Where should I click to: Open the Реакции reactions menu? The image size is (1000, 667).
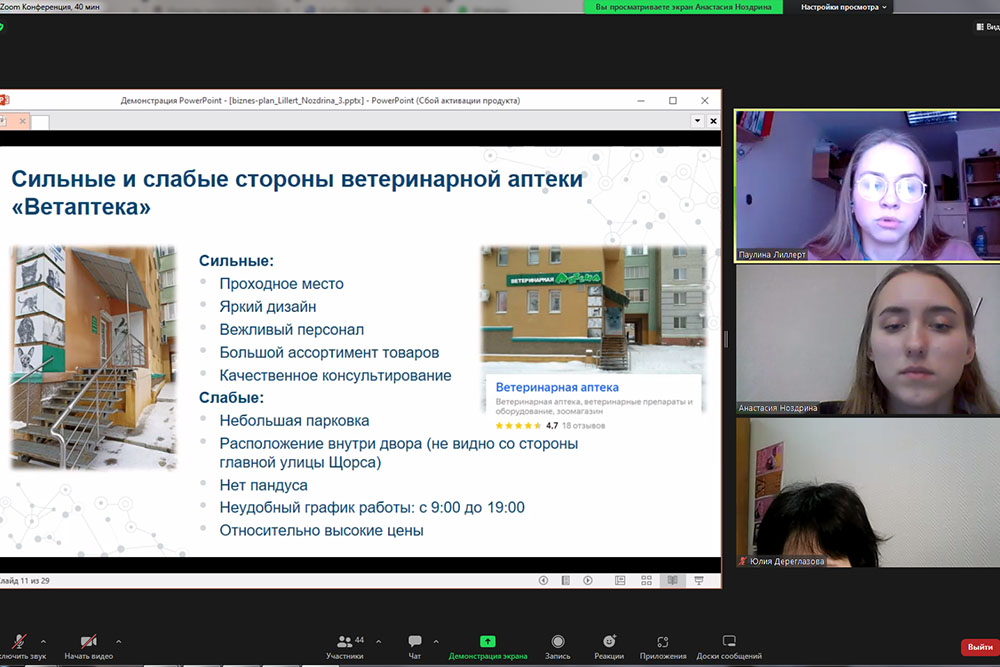click(608, 646)
